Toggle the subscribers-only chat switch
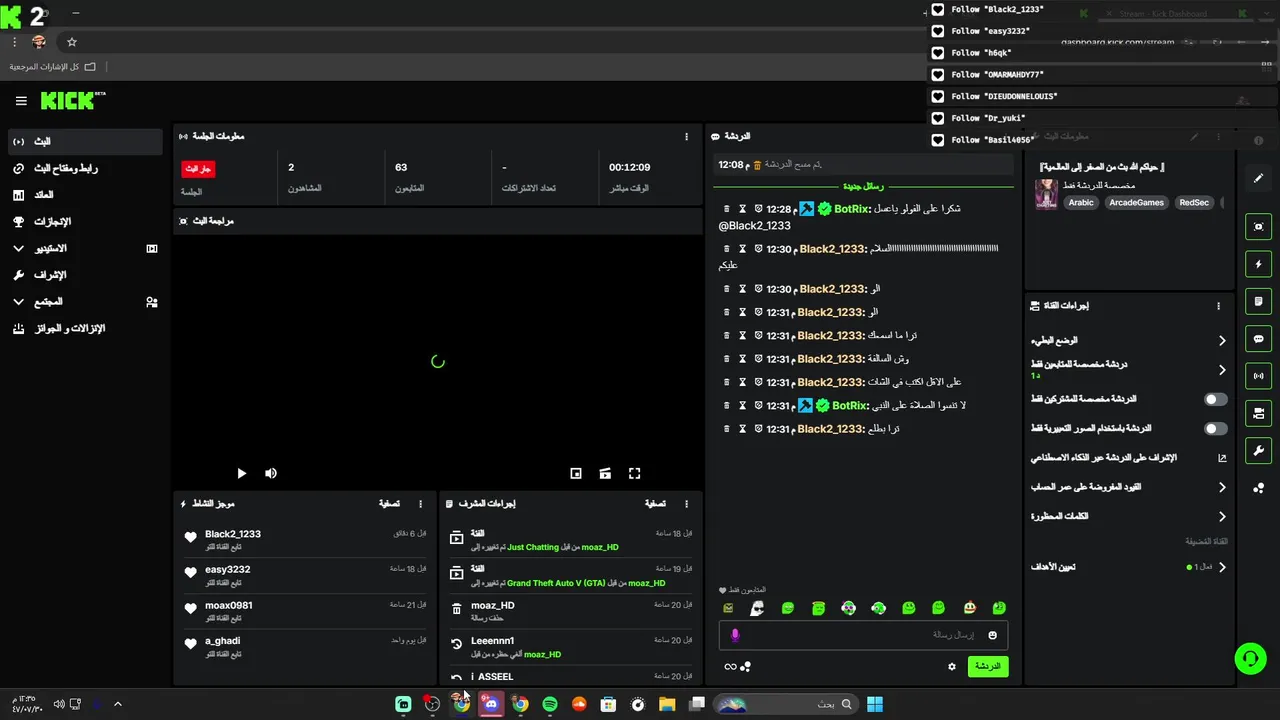This screenshot has width=1280, height=720. tap(1215, 399)
